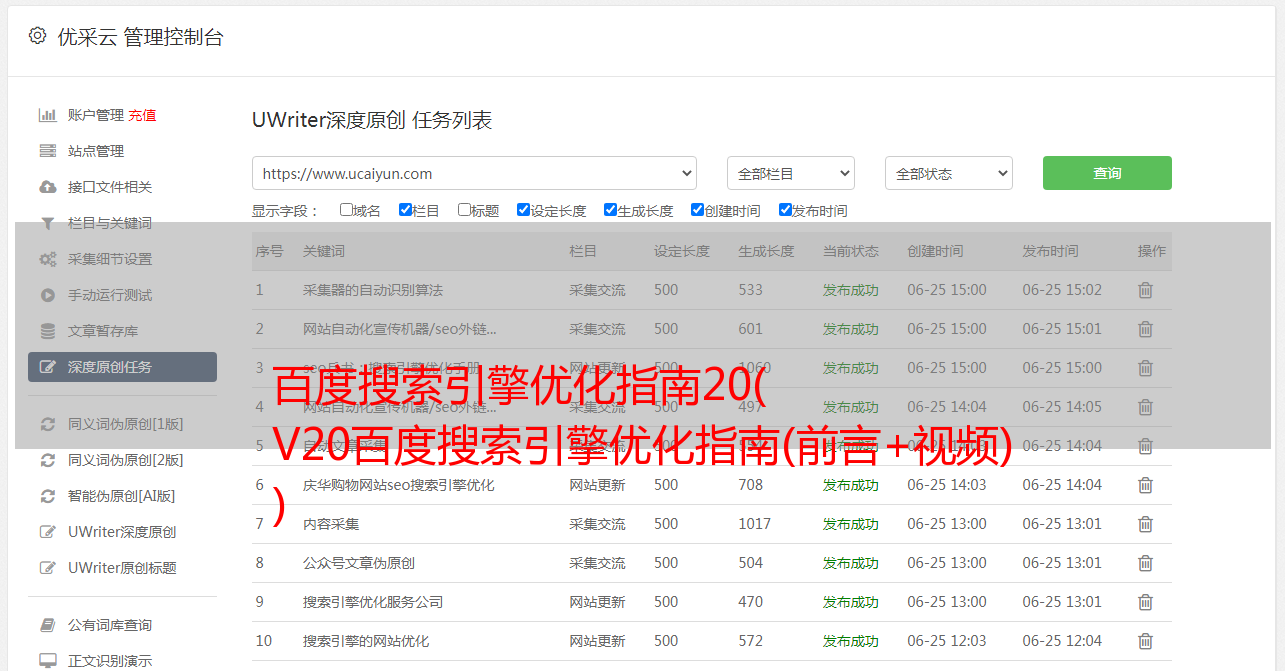Click trash icon for row 4
Viewport: 1285px width, 671px height.
(1146, 407)
